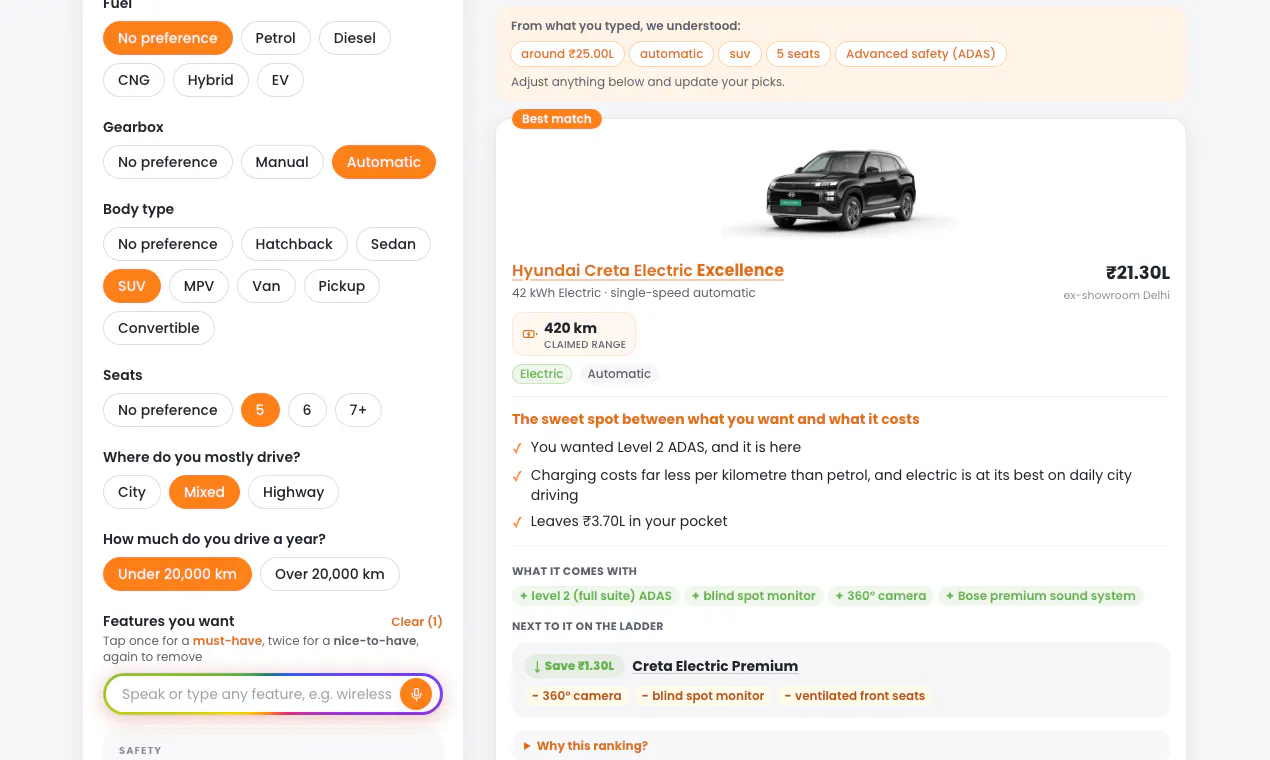Viewport: 1270px width, 760px height.
Task: Click the Advanced safety (ADAS) tag
Action: [x=921, y=54]
